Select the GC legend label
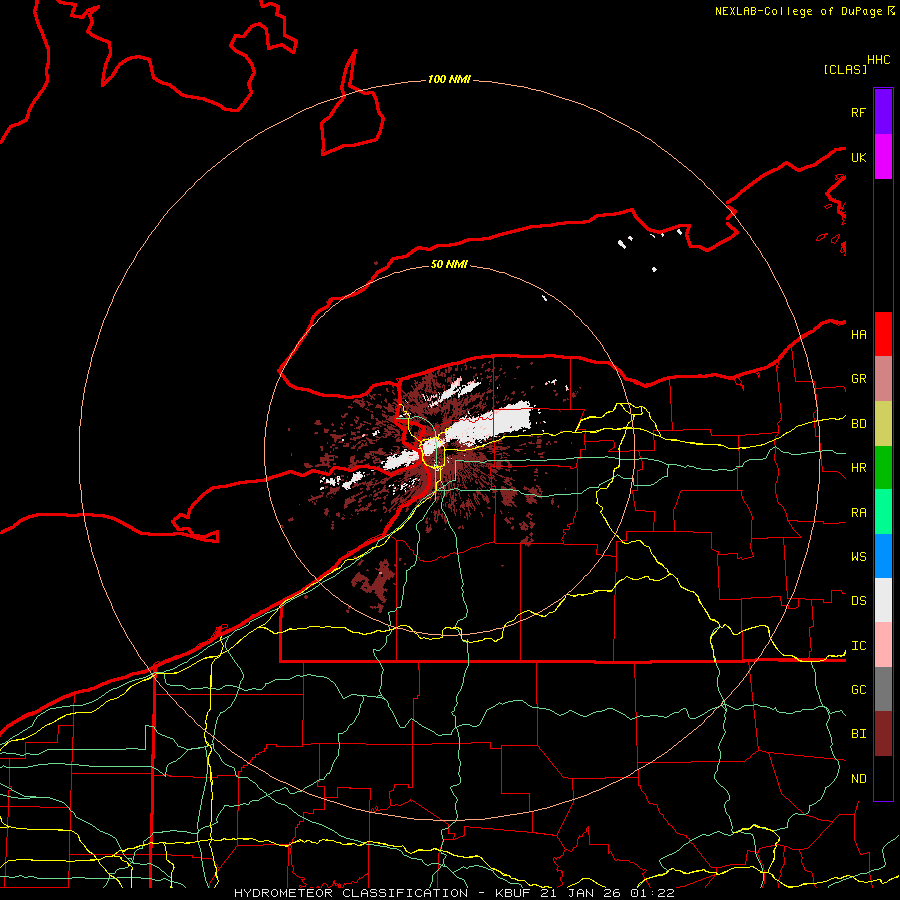Image resolution: width=900 pixels, height=900 pixels. (x=858, y=689)
